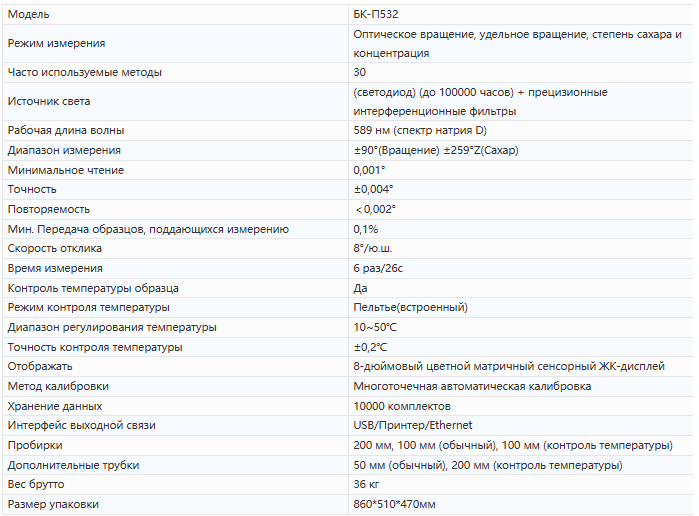Click the 'Размер упаковки' label

click(53, 504)
